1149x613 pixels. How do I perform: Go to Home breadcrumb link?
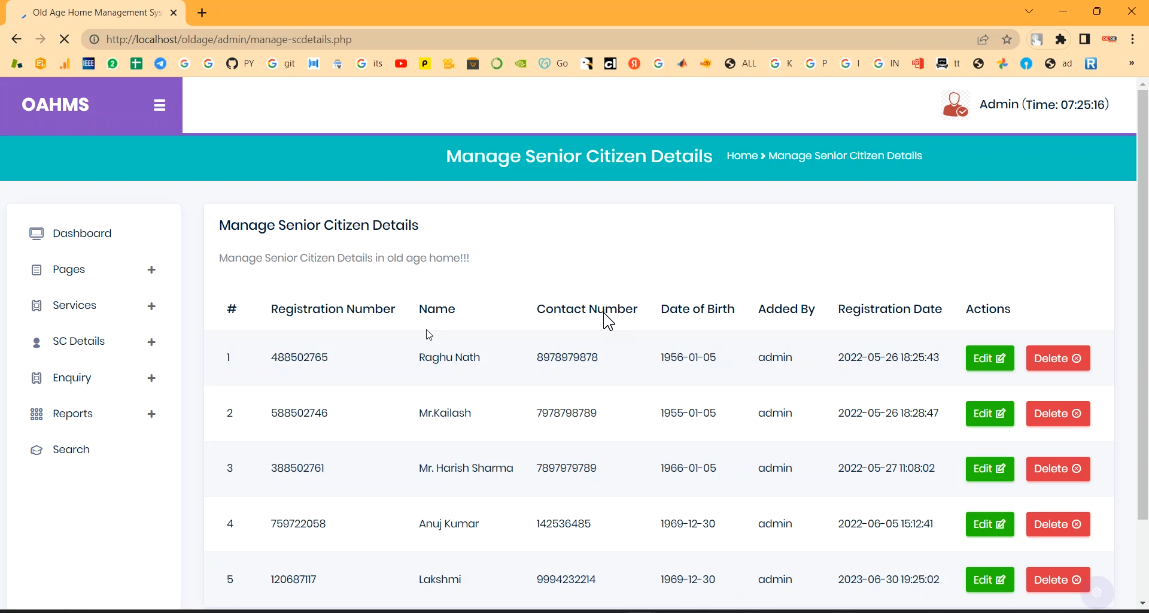coord(741,156)
